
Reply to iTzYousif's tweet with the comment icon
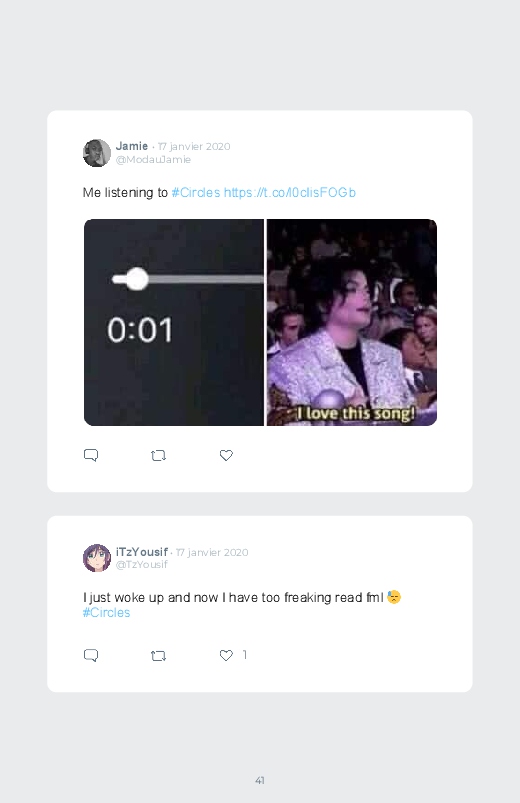(91, 655)
